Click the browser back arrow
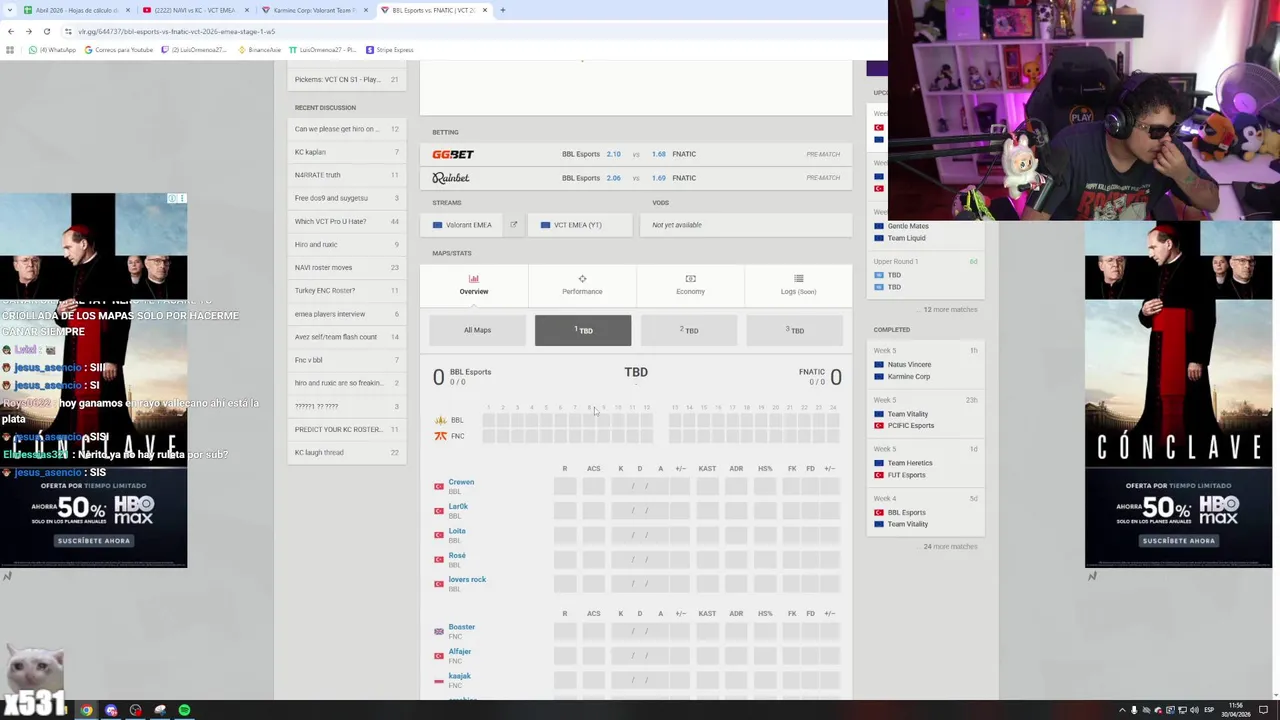The height and width of the screenshot is (720, 1280). 11,31
